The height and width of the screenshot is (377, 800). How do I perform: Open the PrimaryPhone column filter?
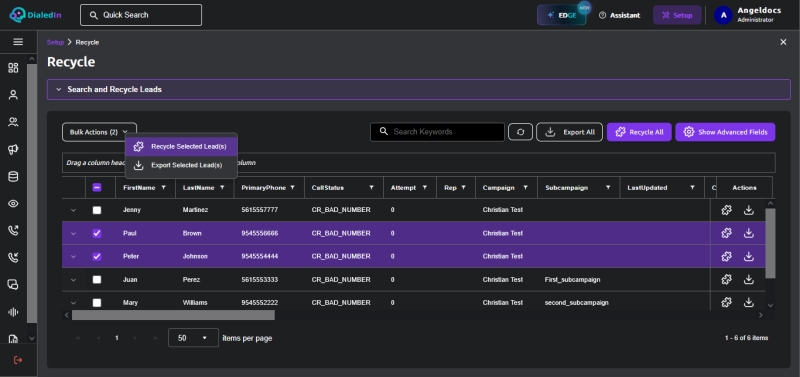pyautogui.click(x=292, y=188)
